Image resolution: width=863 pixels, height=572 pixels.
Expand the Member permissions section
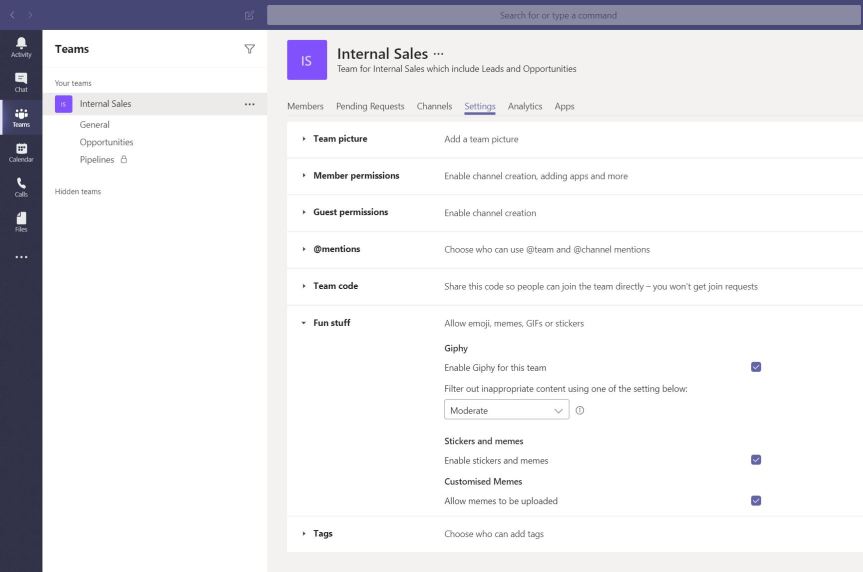point(355,176)
